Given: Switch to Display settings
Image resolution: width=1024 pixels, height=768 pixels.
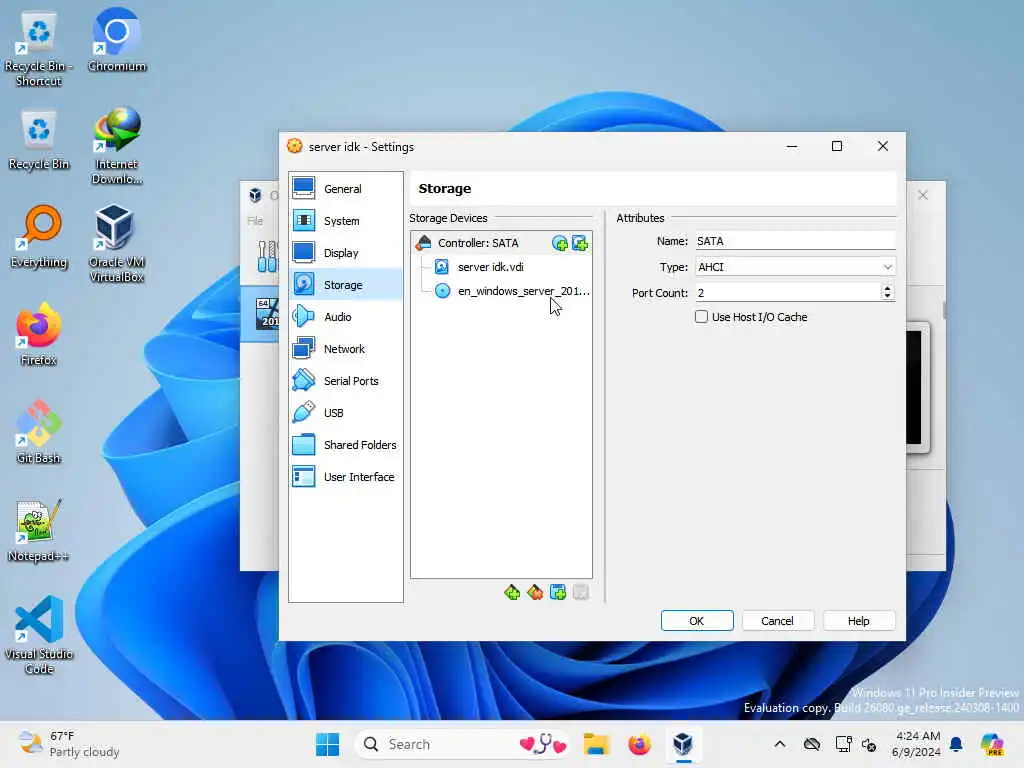Looking at the screenshot, I should click(345, 253).
